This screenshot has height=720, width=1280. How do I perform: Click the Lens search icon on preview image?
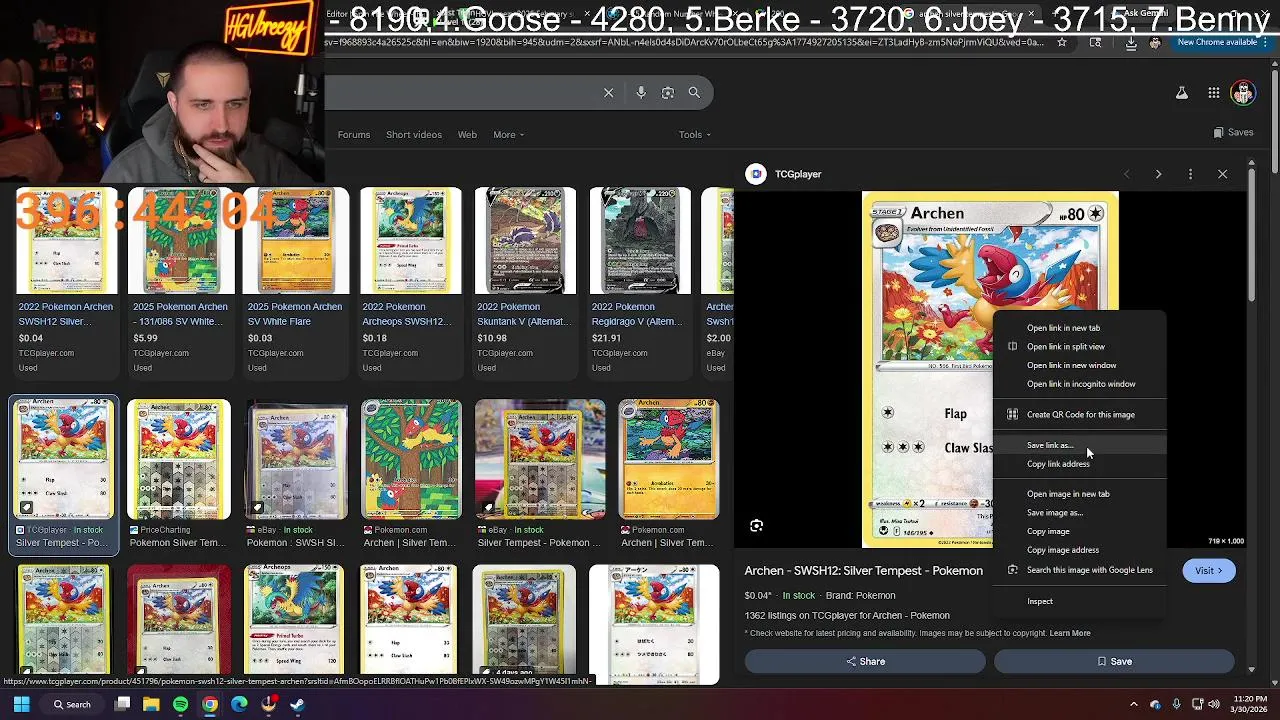pos(757,526)
